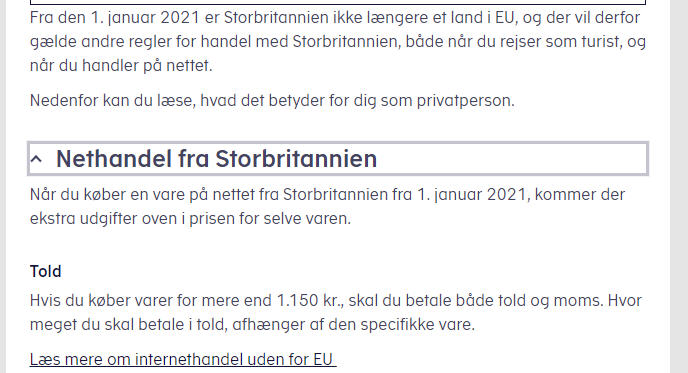Click the gray margin right of the page

679,186
